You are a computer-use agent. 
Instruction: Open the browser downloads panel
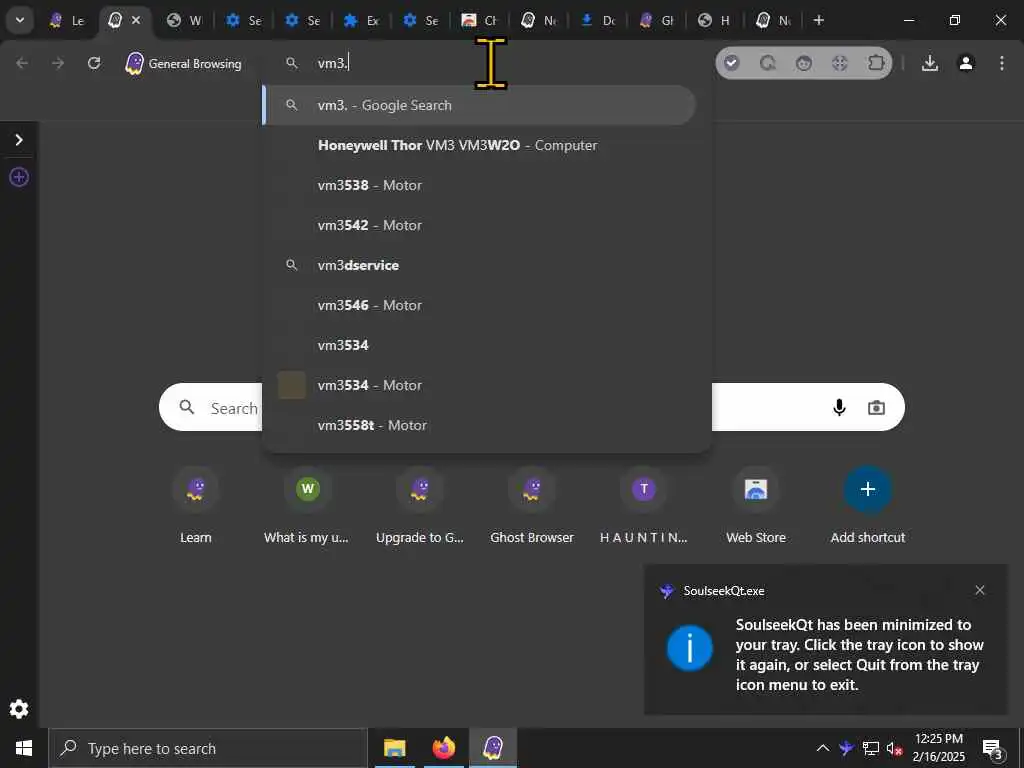(x=930, y=63)
